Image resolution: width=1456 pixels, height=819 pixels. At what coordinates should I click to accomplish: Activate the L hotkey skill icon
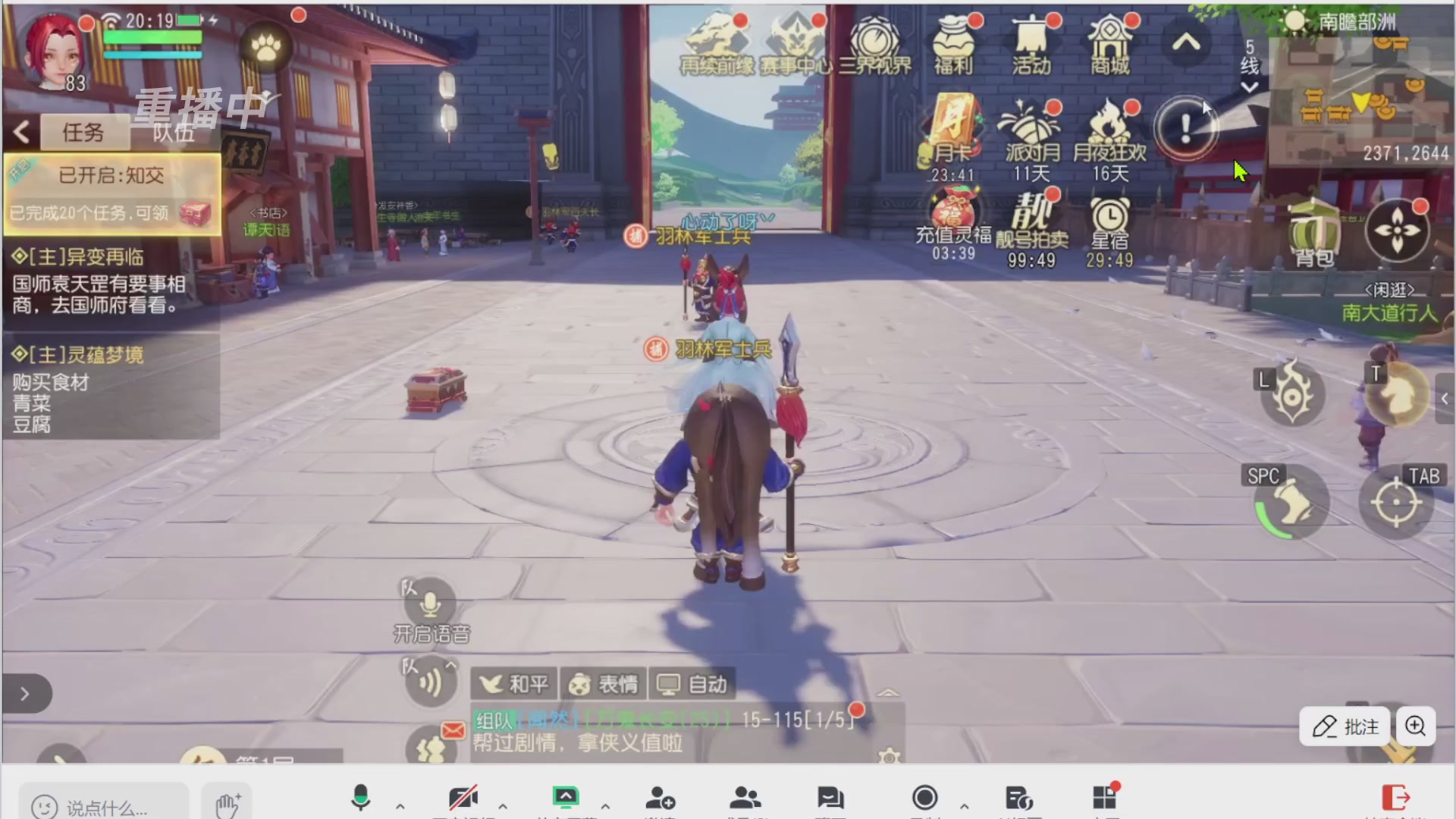(x=1292, y=394)
